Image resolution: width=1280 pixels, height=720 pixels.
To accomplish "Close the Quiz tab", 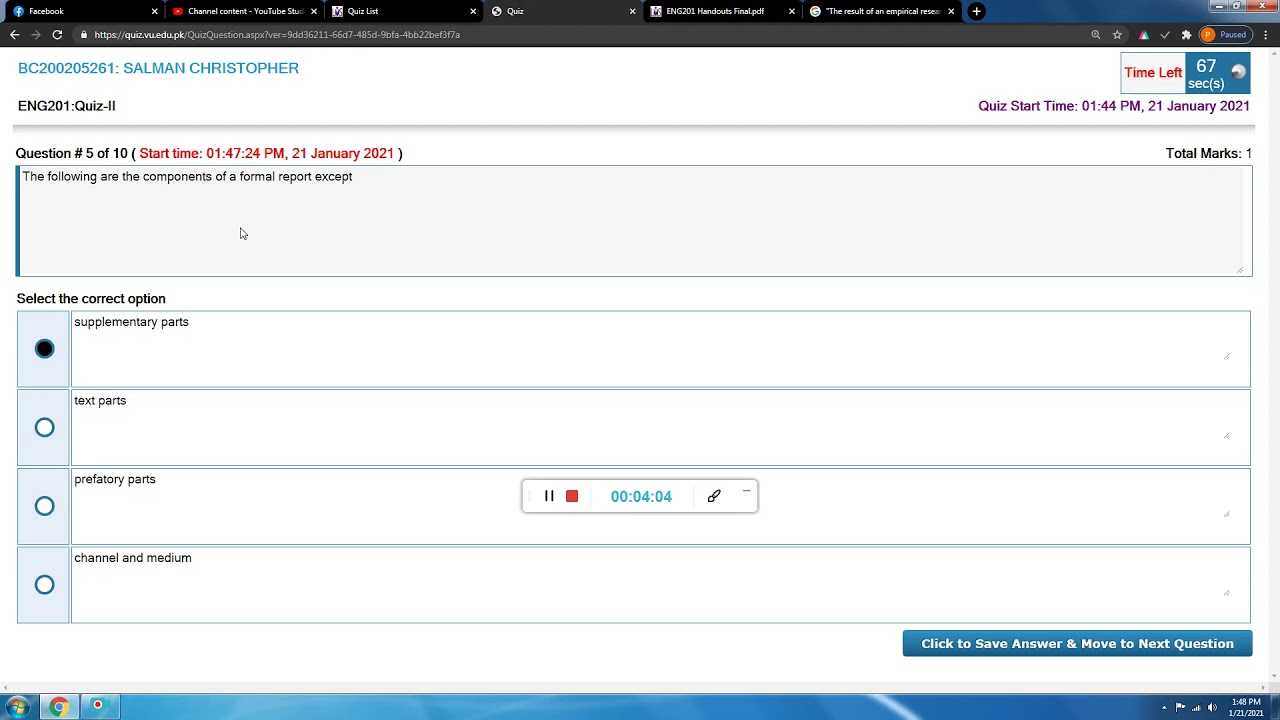I will click(x=632, y=11).
